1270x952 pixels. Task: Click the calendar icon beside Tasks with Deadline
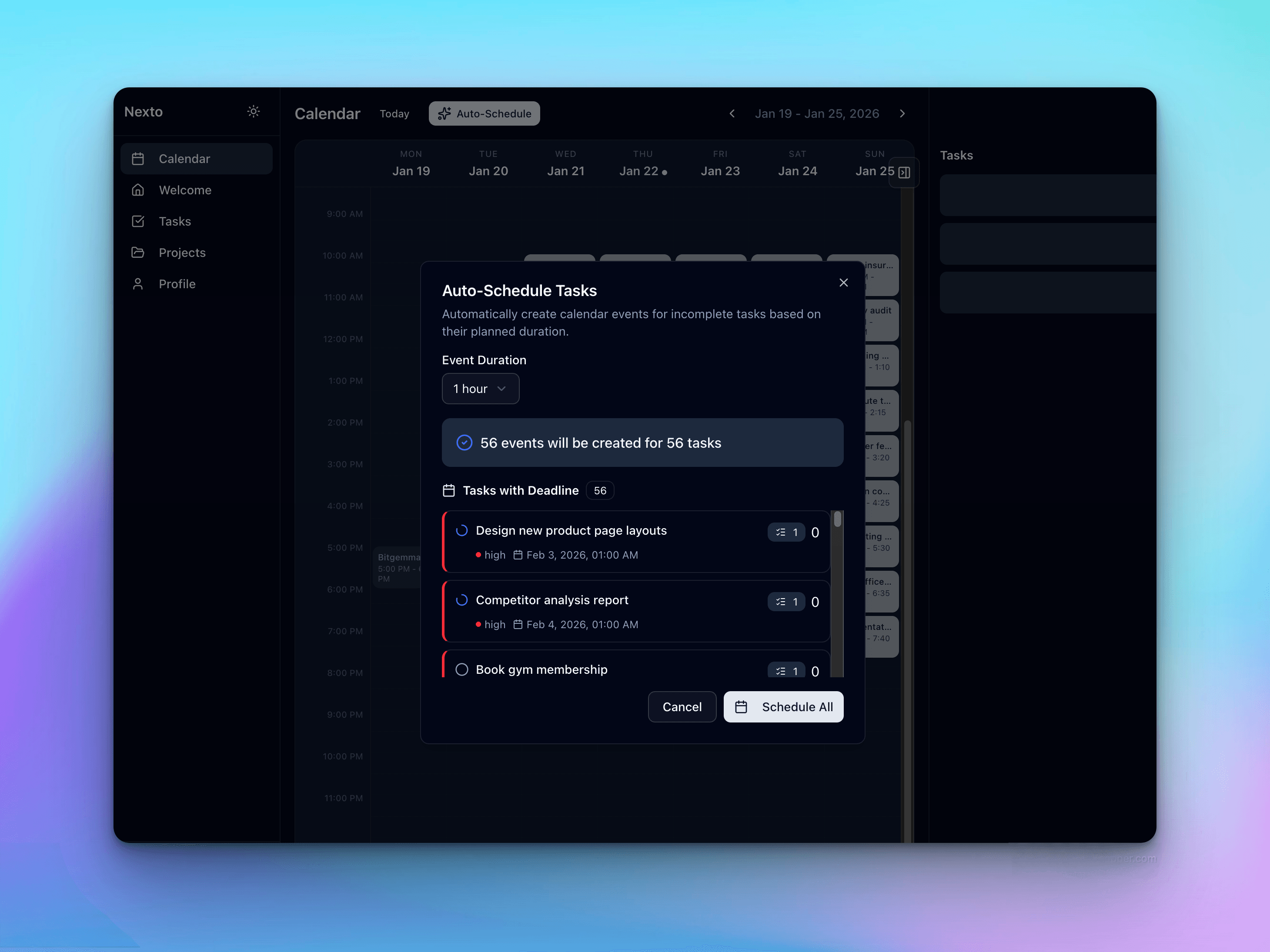tap(450, 490)
